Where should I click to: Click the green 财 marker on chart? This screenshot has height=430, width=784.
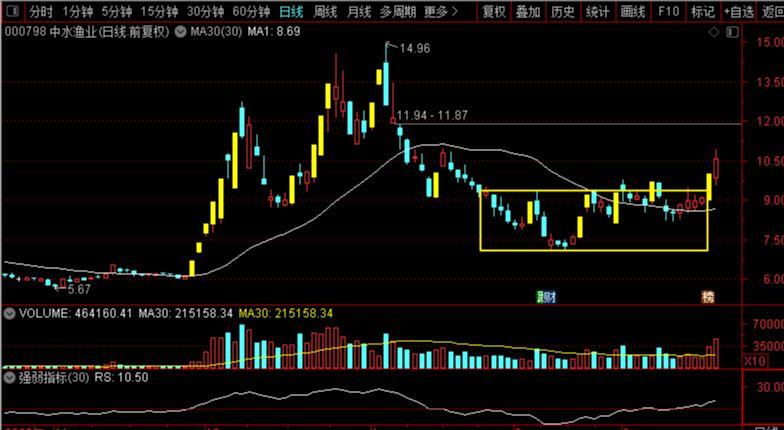coord(546,297)
